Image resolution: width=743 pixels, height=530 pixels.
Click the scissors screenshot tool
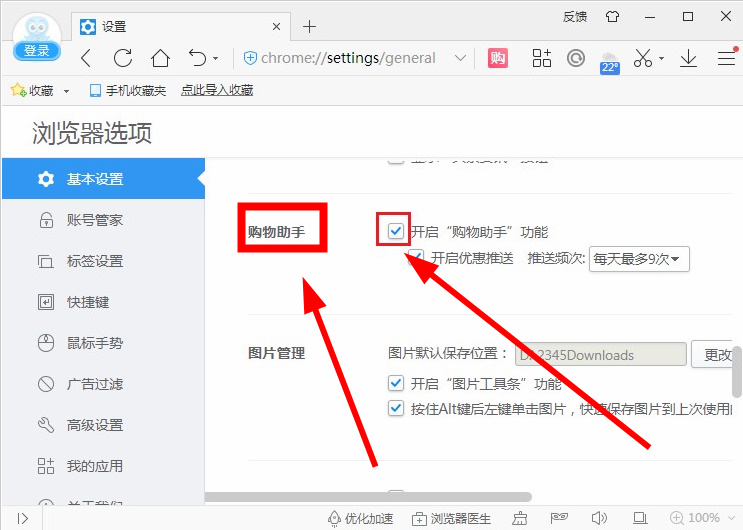(x=643, y=58)
